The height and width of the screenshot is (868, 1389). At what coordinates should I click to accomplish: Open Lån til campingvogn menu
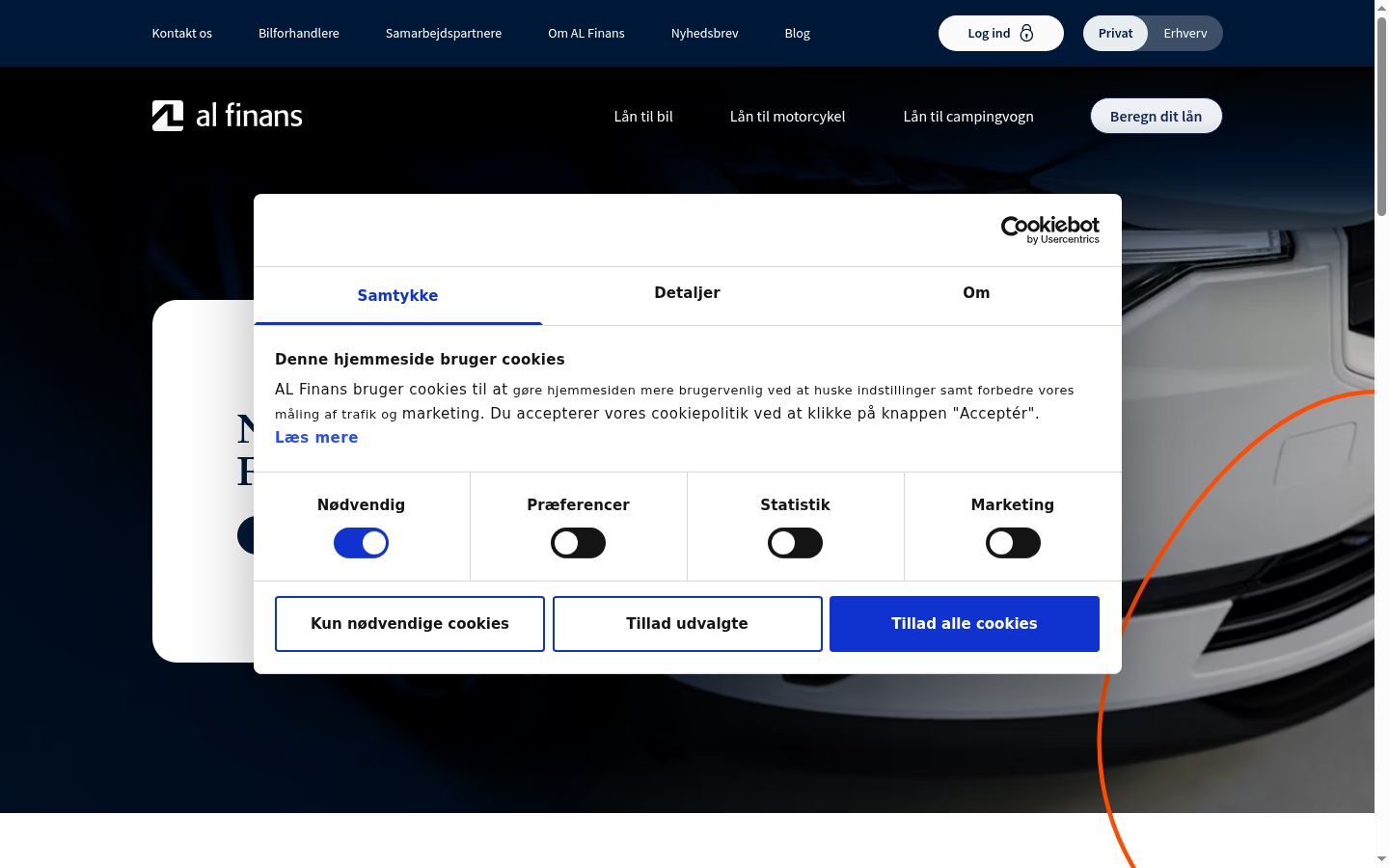tap(968, 116)
